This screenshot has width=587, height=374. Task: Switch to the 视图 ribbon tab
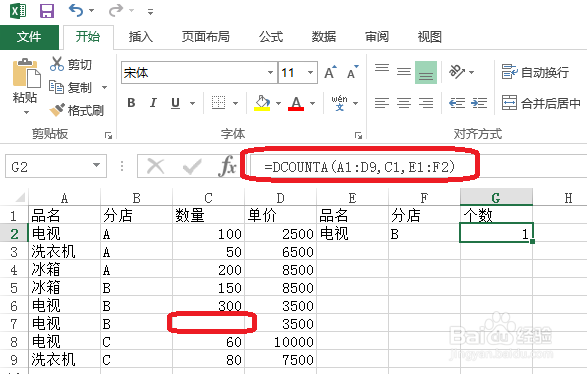(430, 37)
